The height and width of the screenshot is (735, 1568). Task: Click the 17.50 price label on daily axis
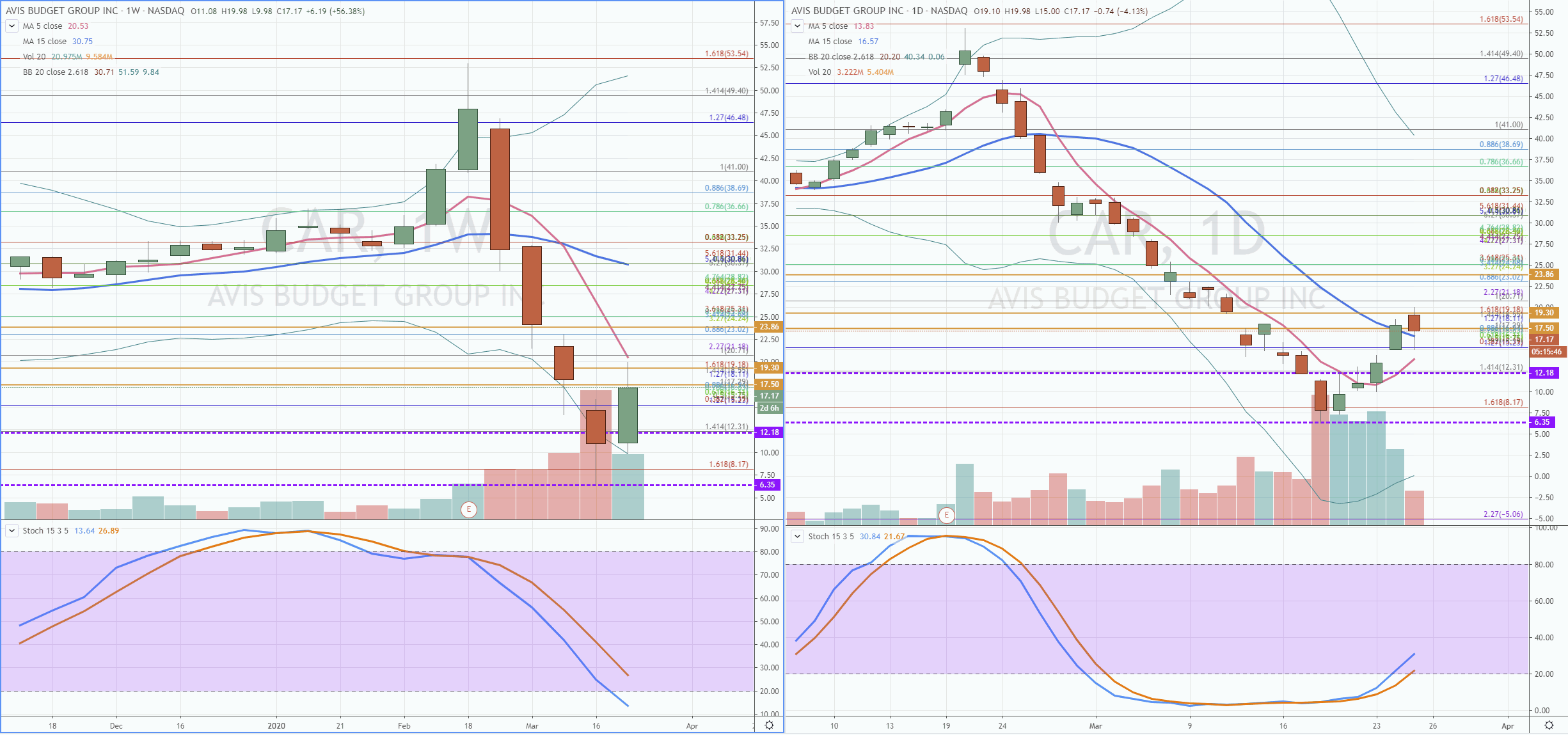click(1544, 328)
